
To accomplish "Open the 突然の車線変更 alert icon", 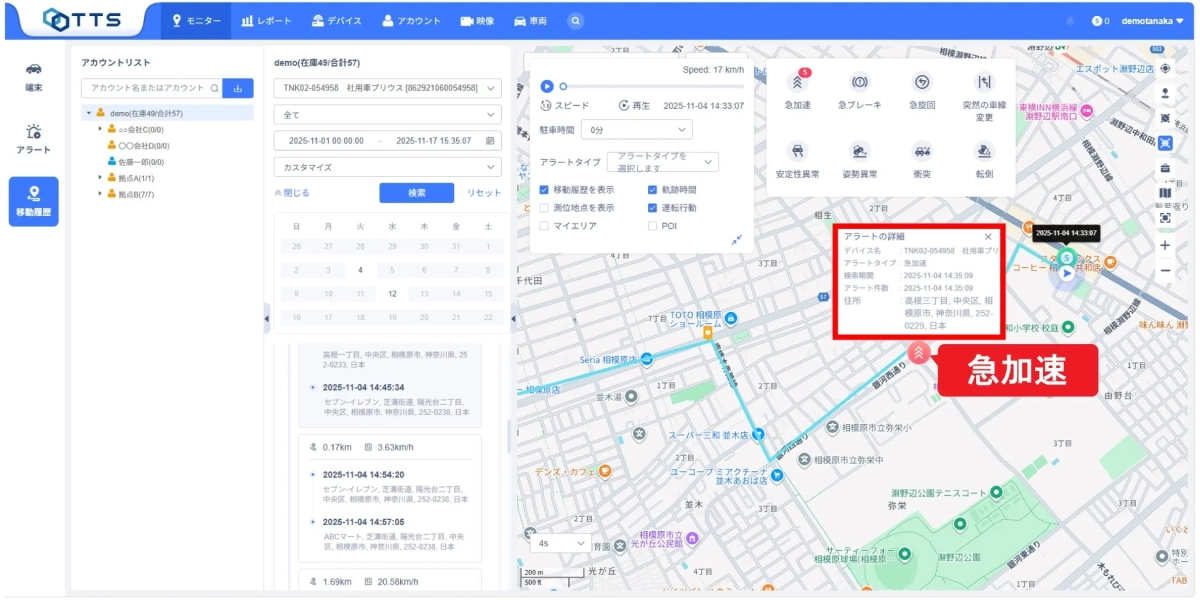I will (983, 80).
